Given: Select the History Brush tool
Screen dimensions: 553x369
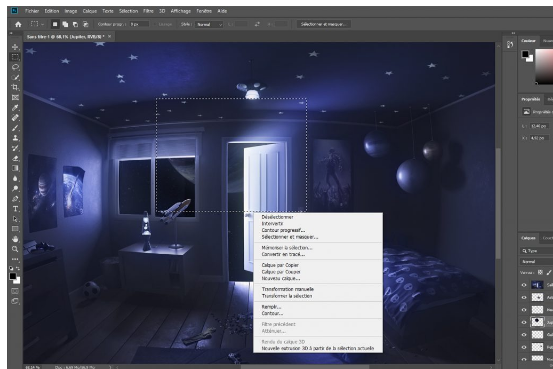Looking at the screenshot, I should [15, 148].
